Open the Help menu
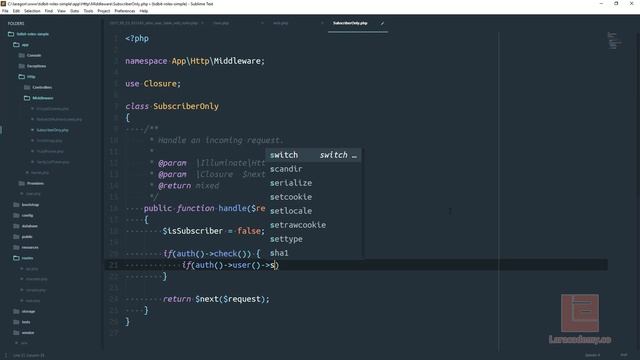The width and height of the screenshot is (640, 360). [x=144, y=11]
